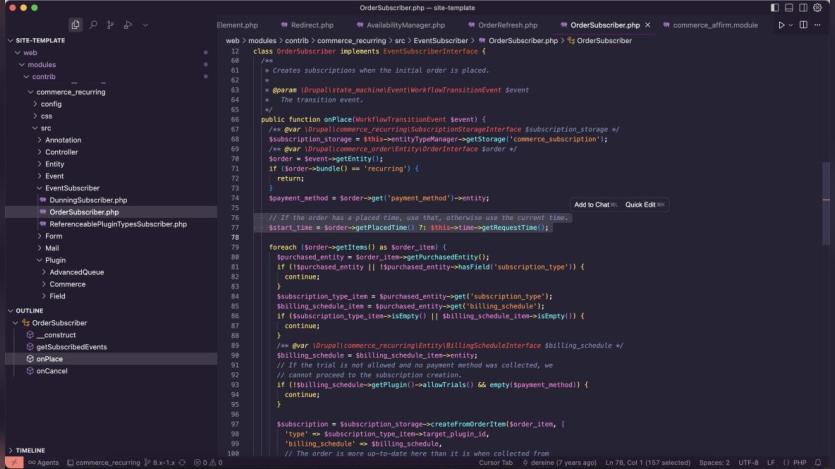The image size is (835, 469).
Task: Click EventSubscriber breadcrumb segment
Action: coord(440,40)
